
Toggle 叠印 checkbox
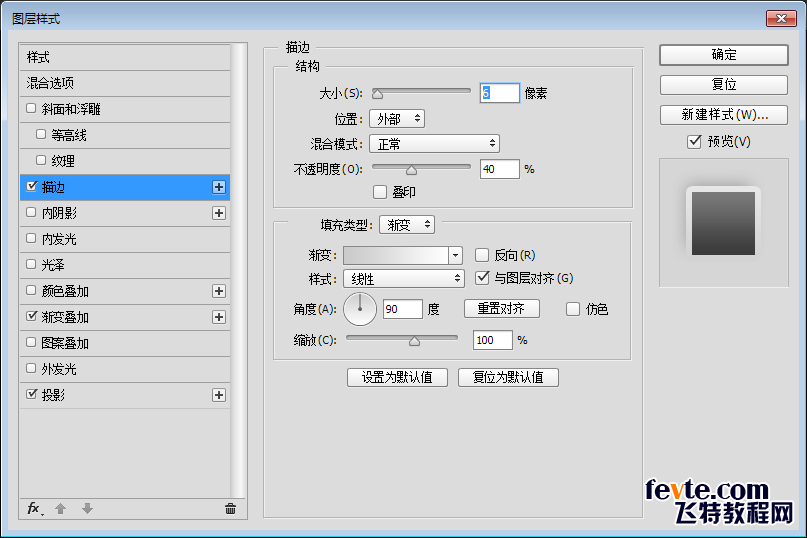click(x=380, y=192)
